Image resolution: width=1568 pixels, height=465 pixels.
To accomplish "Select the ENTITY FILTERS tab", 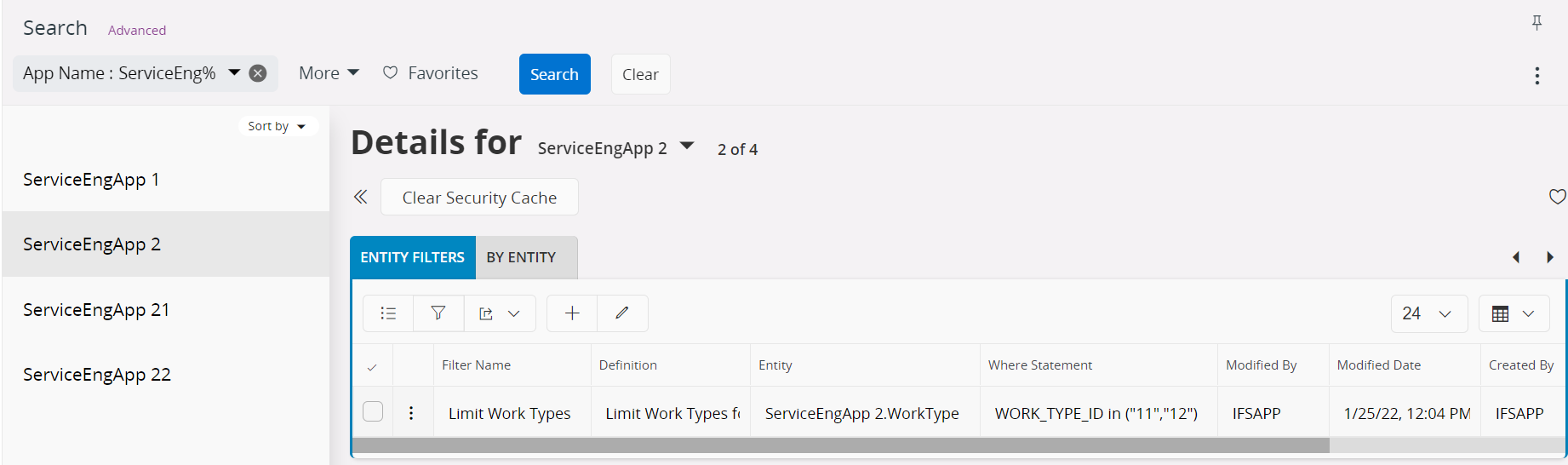I will [x=413, y=257].
